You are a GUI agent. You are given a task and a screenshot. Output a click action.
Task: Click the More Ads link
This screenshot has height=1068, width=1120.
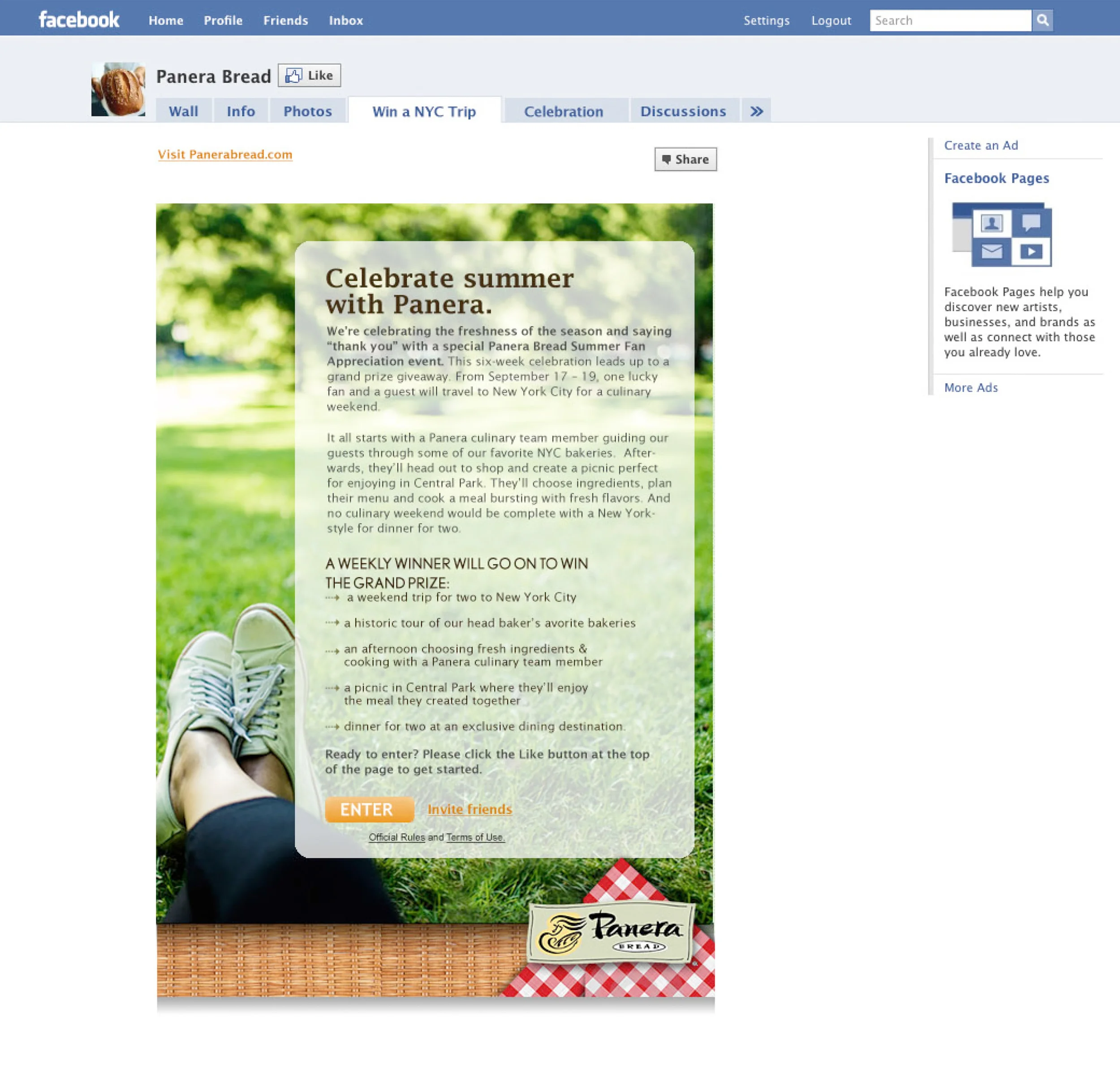click(x=971, y=388)
